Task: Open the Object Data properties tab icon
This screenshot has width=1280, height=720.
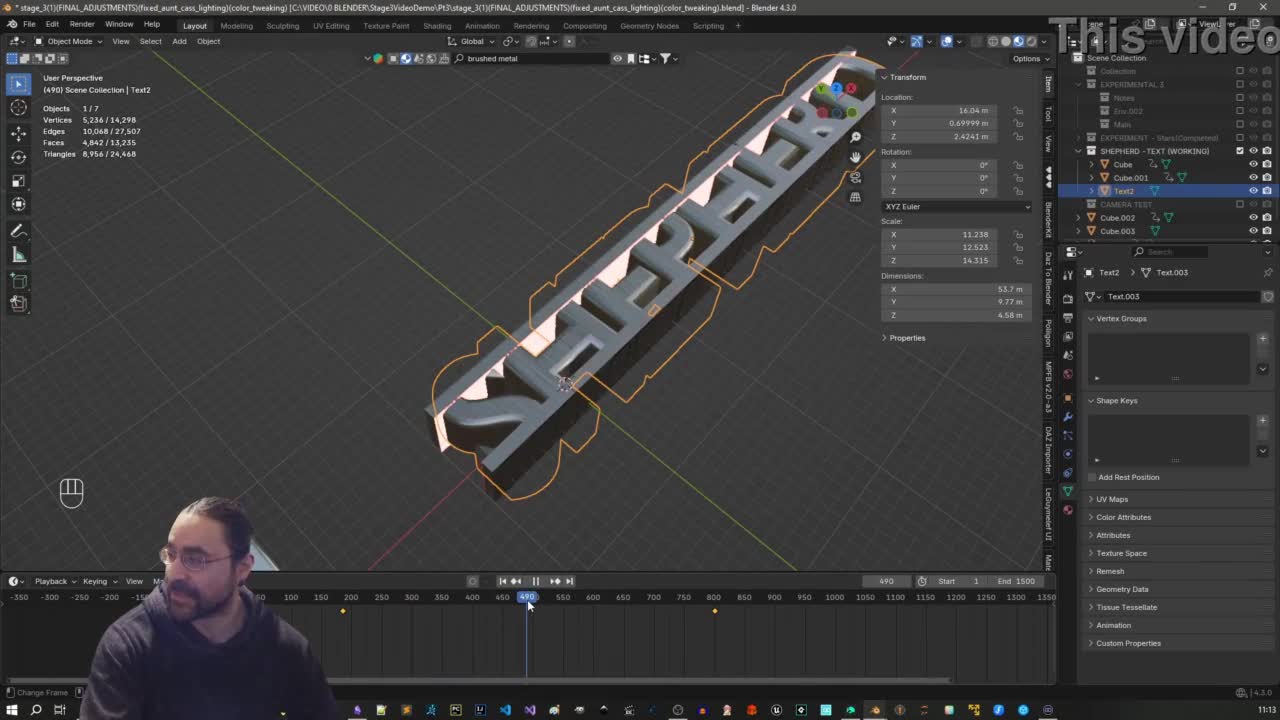Action: (x=1067, y=491)
